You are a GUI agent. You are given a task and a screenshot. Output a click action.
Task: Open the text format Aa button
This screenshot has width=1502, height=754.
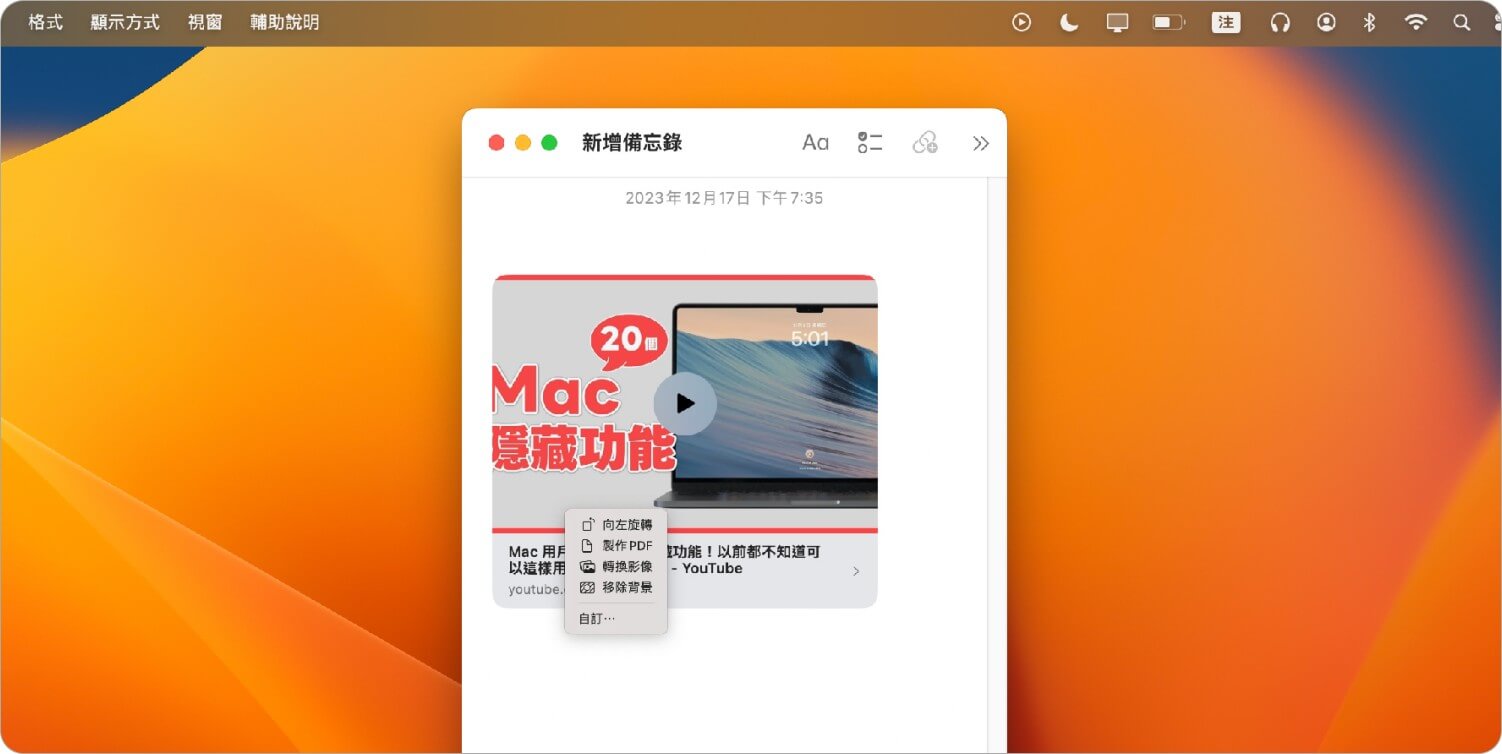tap(815, 143)
